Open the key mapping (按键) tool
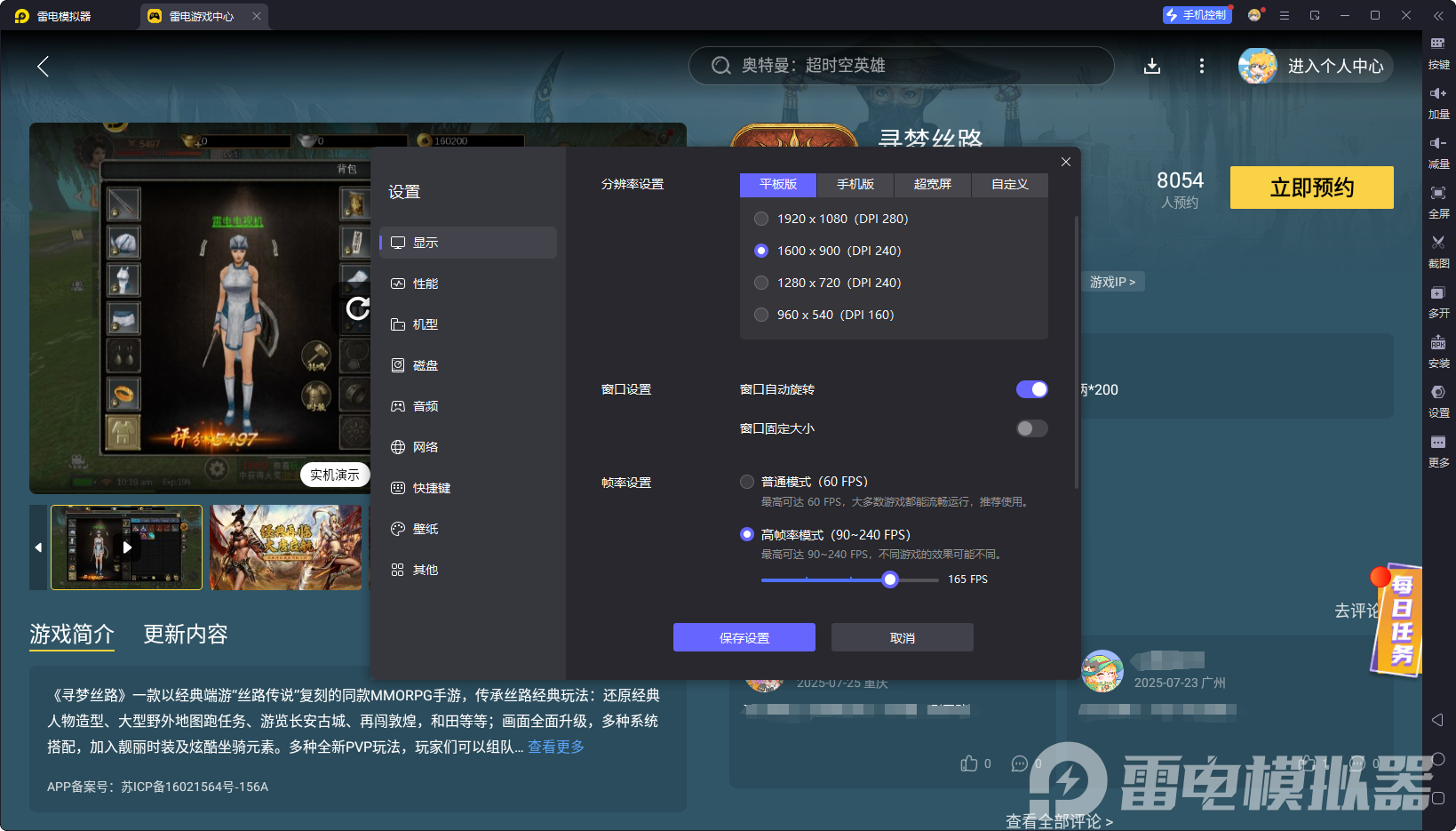Image resolution: width=1456 pixels, height=831 pixels. (1437, 44)
